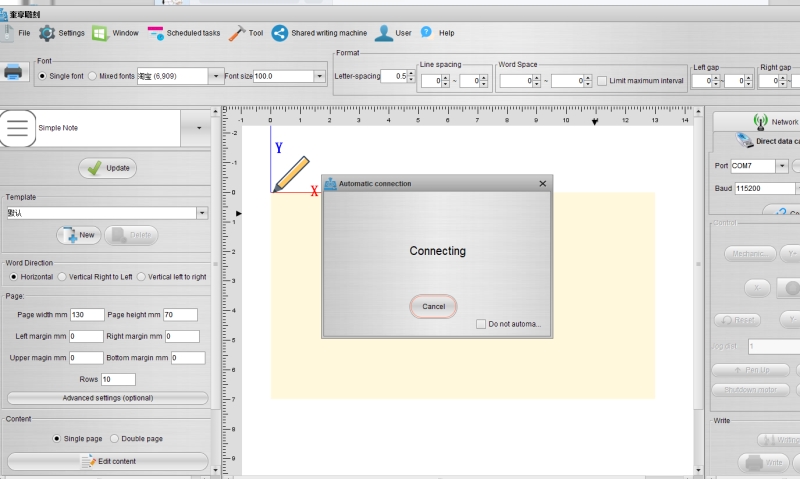Cancel the automatic connection dialog
The width and height of the screenshot is (800, 479).
click(x=433, y=306)
